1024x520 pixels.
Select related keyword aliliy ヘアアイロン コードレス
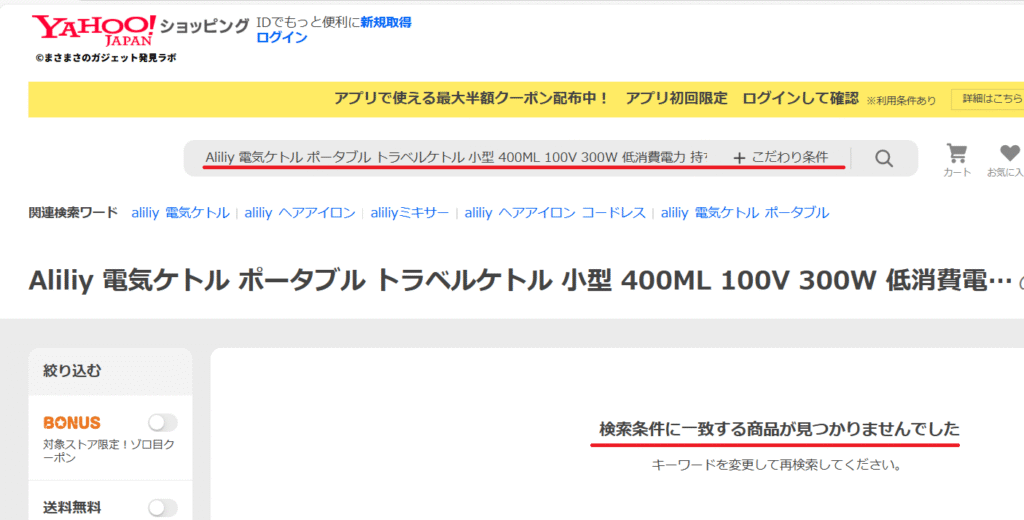pyautogui.click(x=555, y=212)
